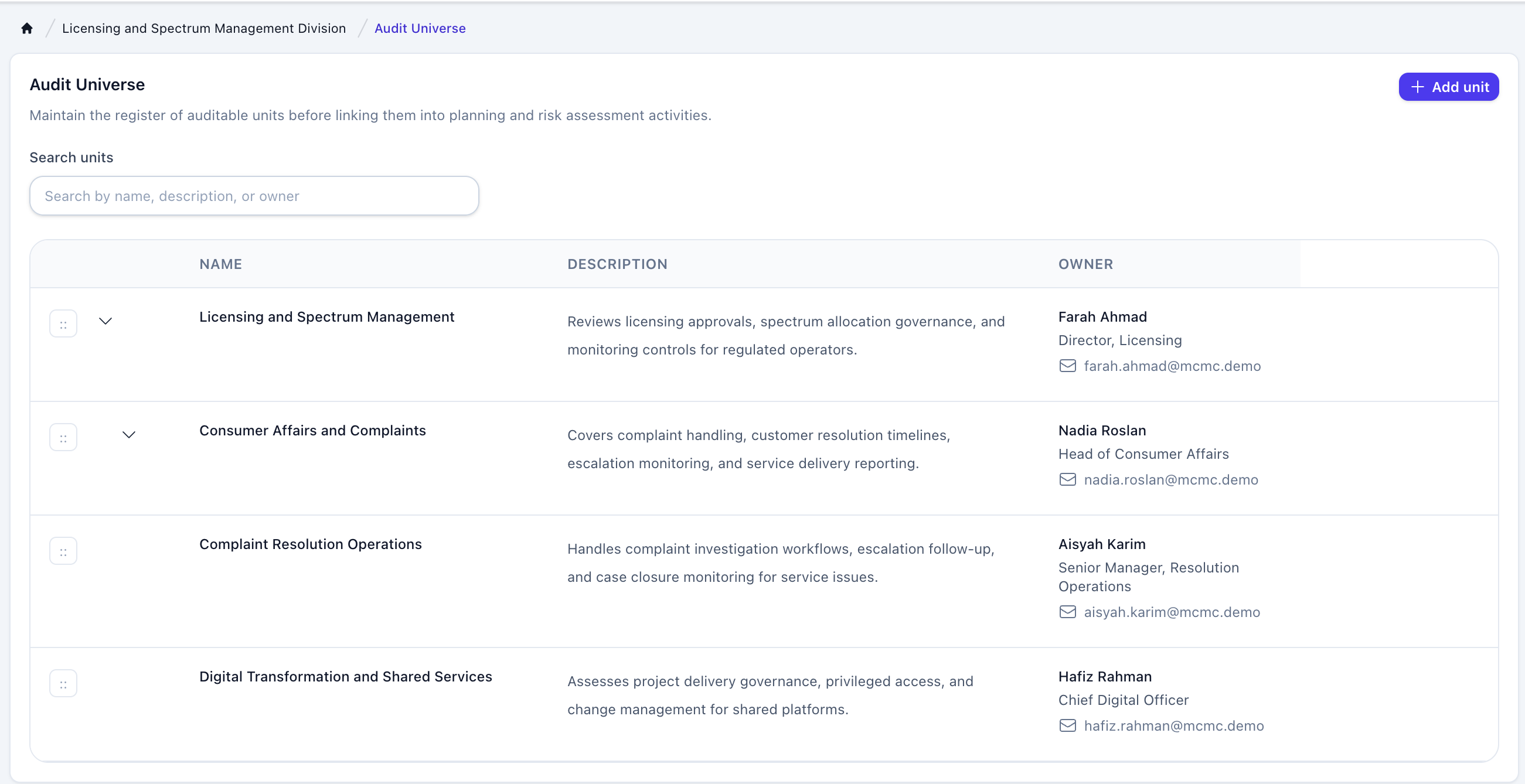Collapse the Licensing and Spectrum Management row

[105, 321]
